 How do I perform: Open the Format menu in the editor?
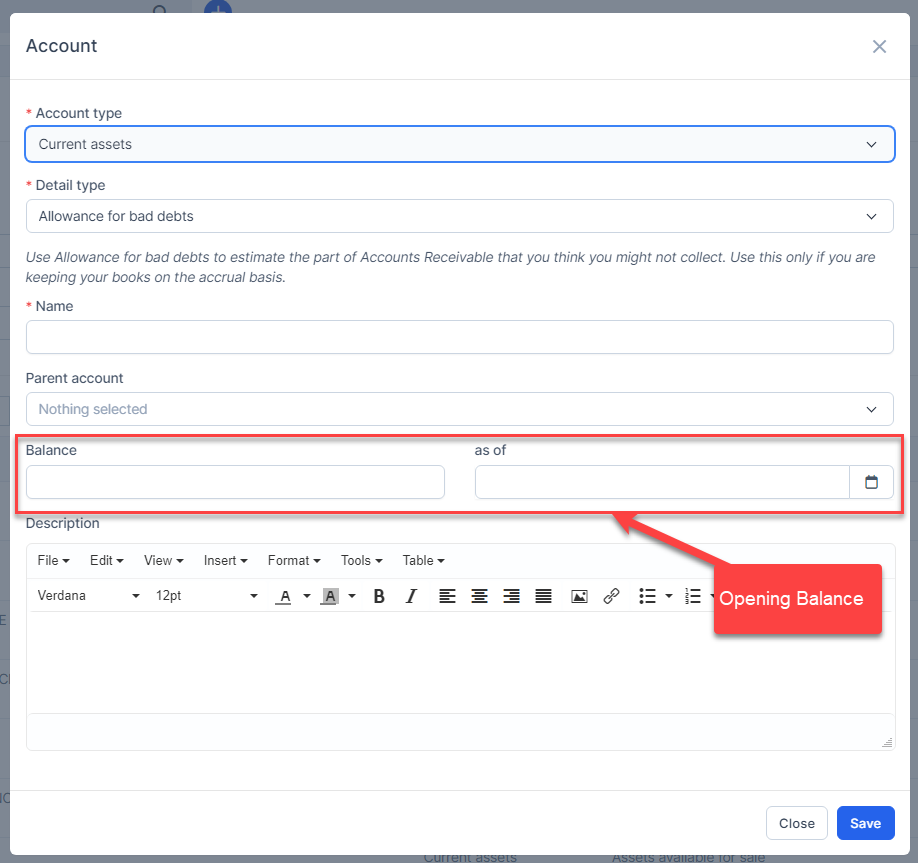click(x=293, y=561)
